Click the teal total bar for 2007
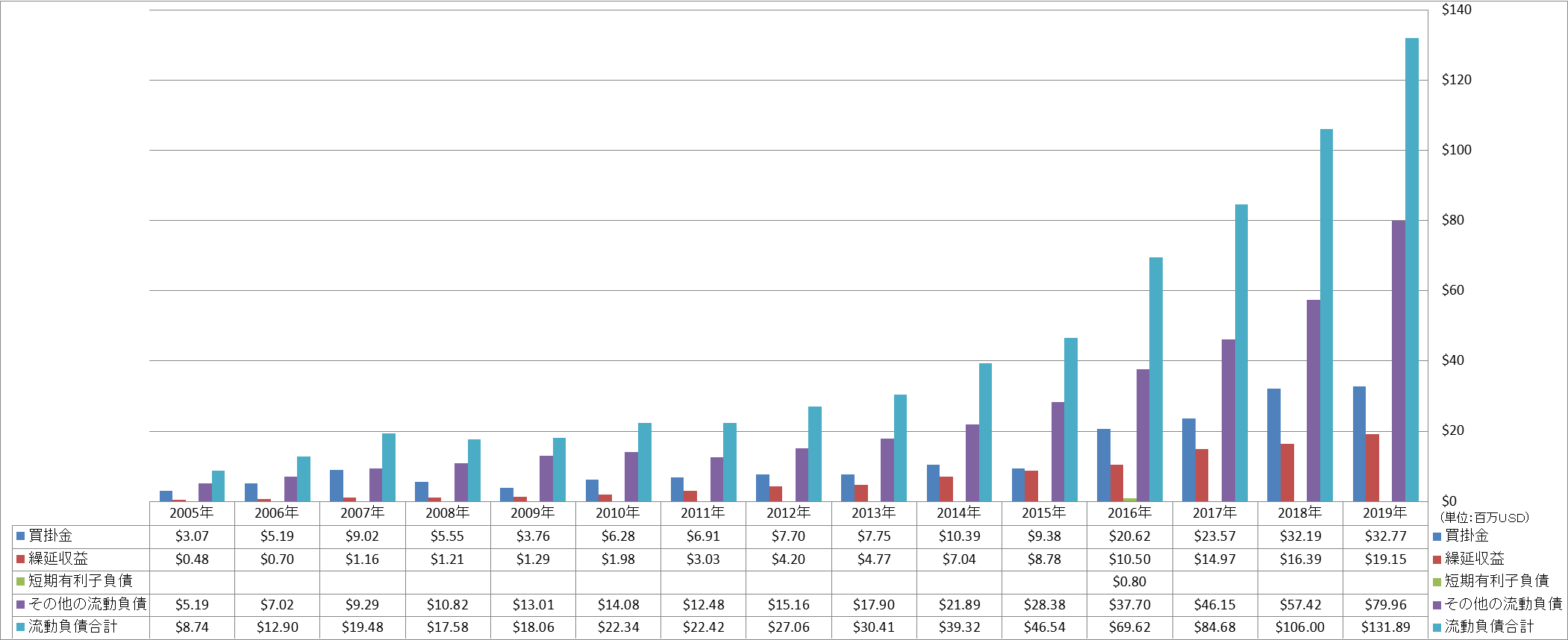 [389, 467]
